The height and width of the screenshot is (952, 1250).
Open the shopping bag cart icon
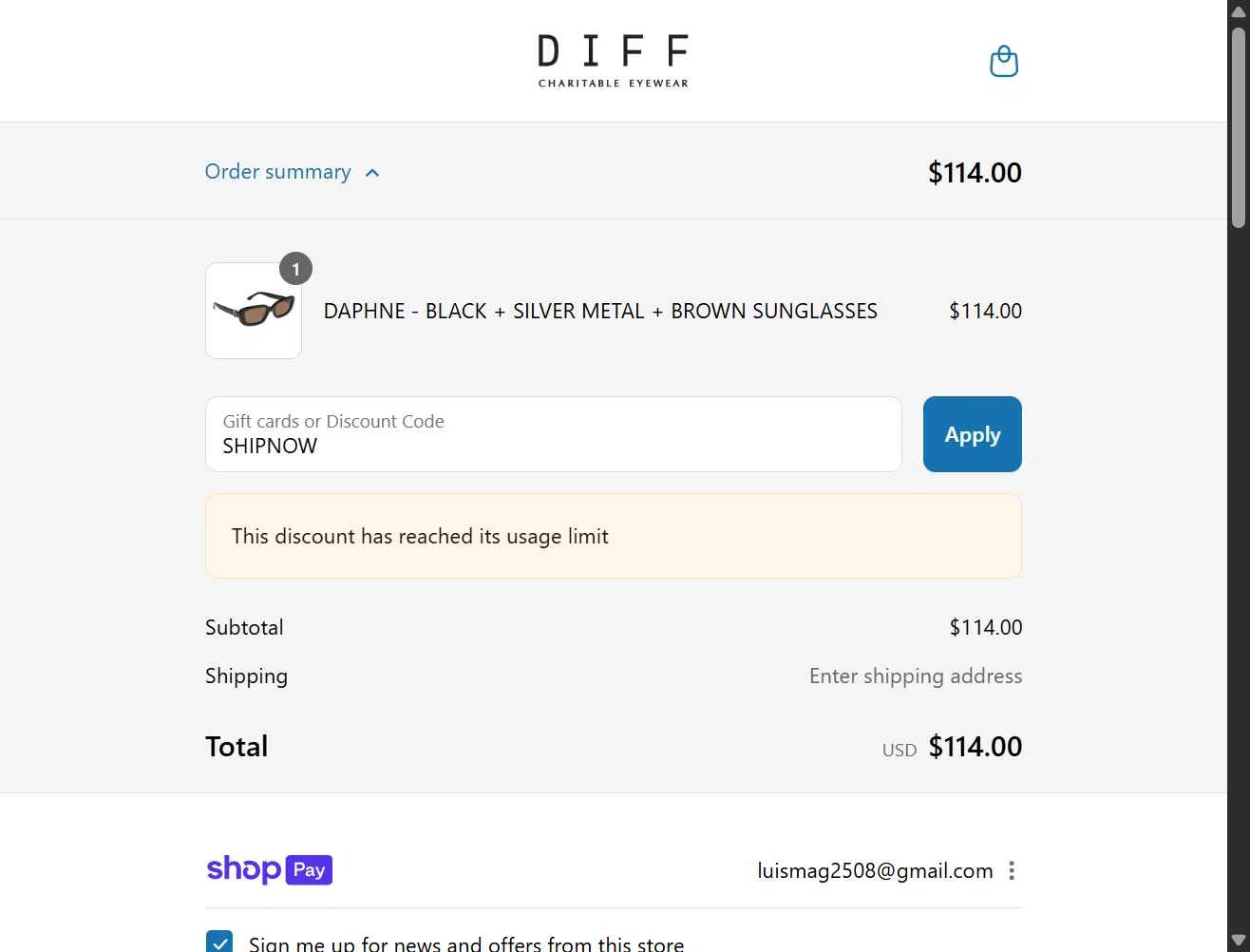coord(1003,62)
